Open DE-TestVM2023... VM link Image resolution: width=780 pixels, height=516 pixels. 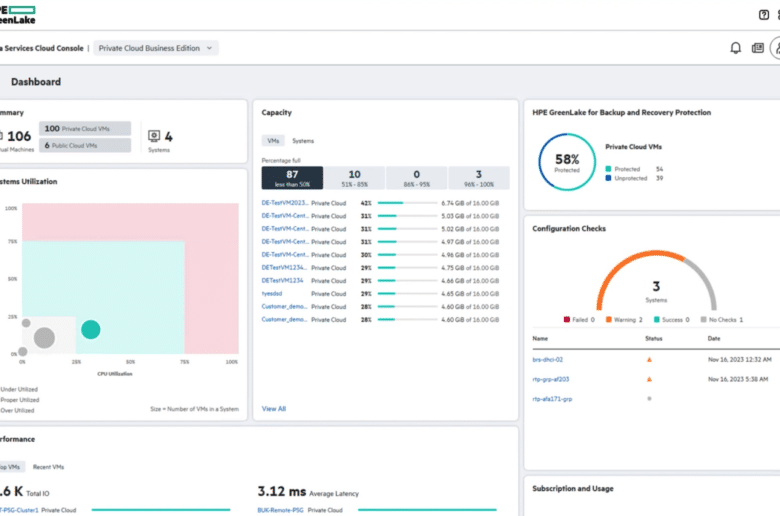click(x=285, y=203)
